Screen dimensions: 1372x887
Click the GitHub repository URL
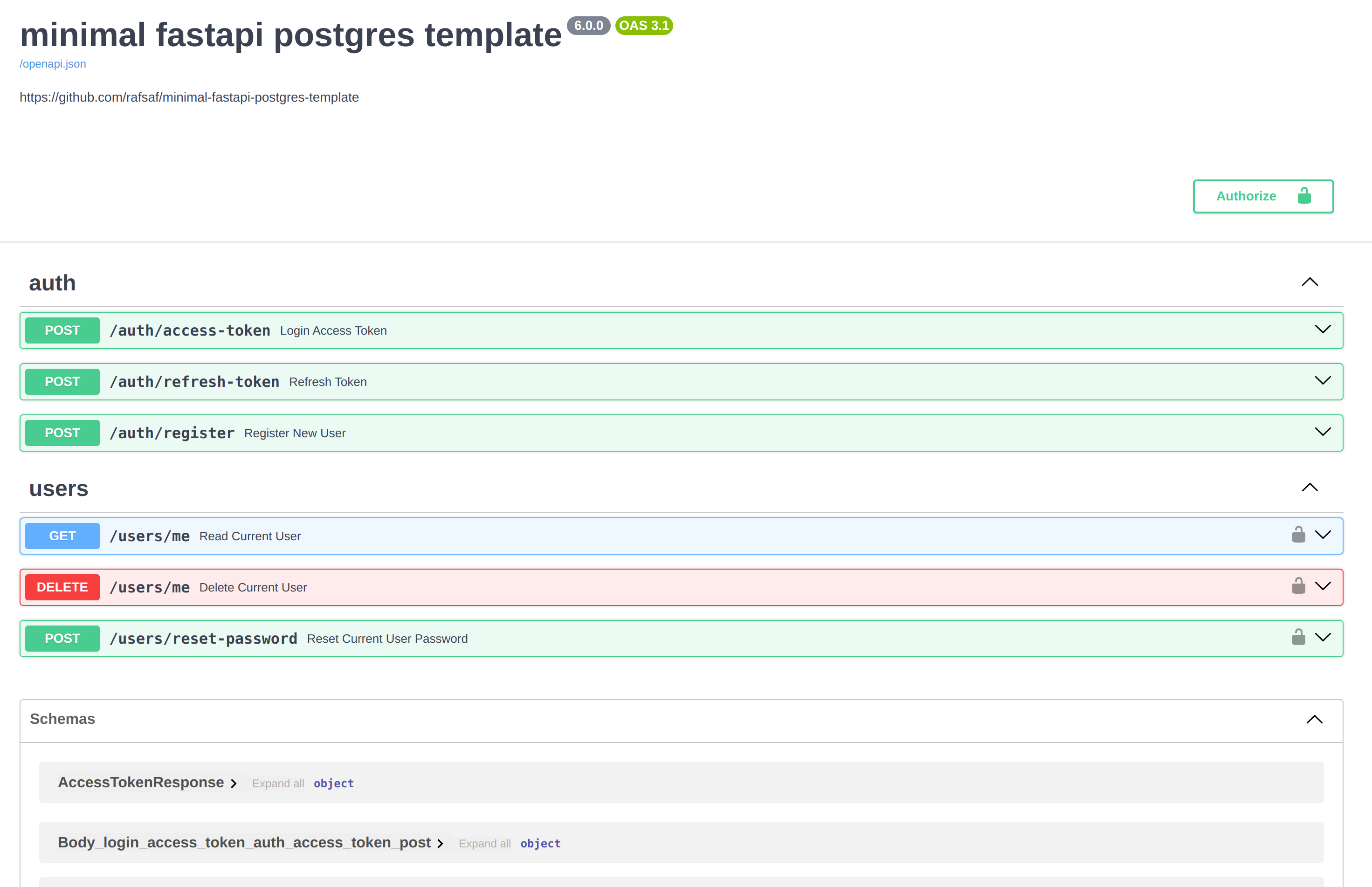point(189,97)
